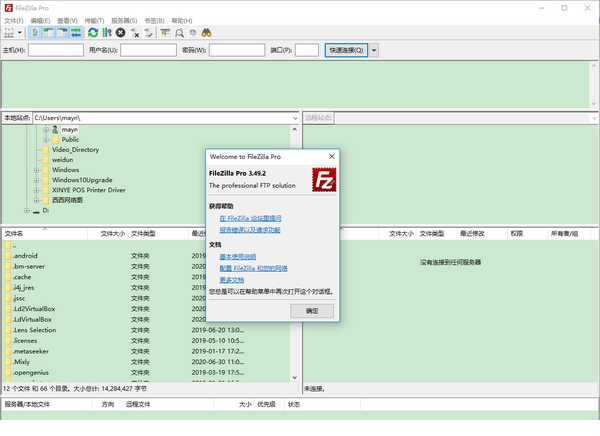Toggle directory comparison magnifier icon
Screen dimensions: 600x436
click(x=179, y=33)
